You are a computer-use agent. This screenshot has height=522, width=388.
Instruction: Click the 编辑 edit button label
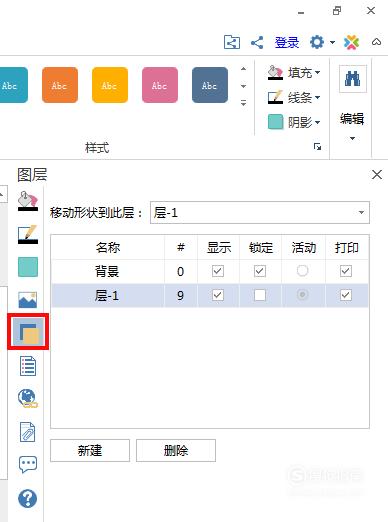[352, 119]
